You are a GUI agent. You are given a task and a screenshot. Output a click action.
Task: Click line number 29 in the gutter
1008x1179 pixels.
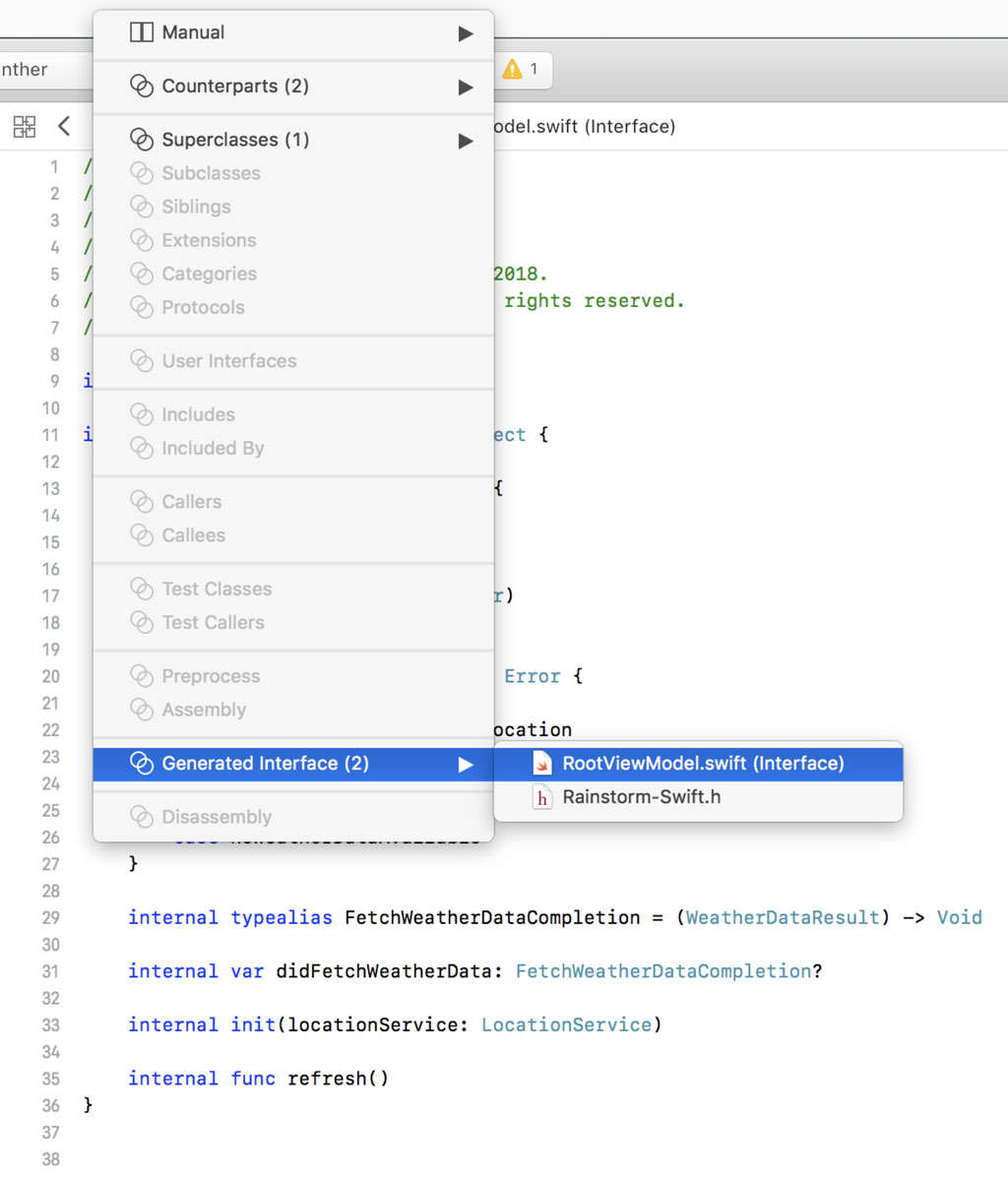point(51,917)
